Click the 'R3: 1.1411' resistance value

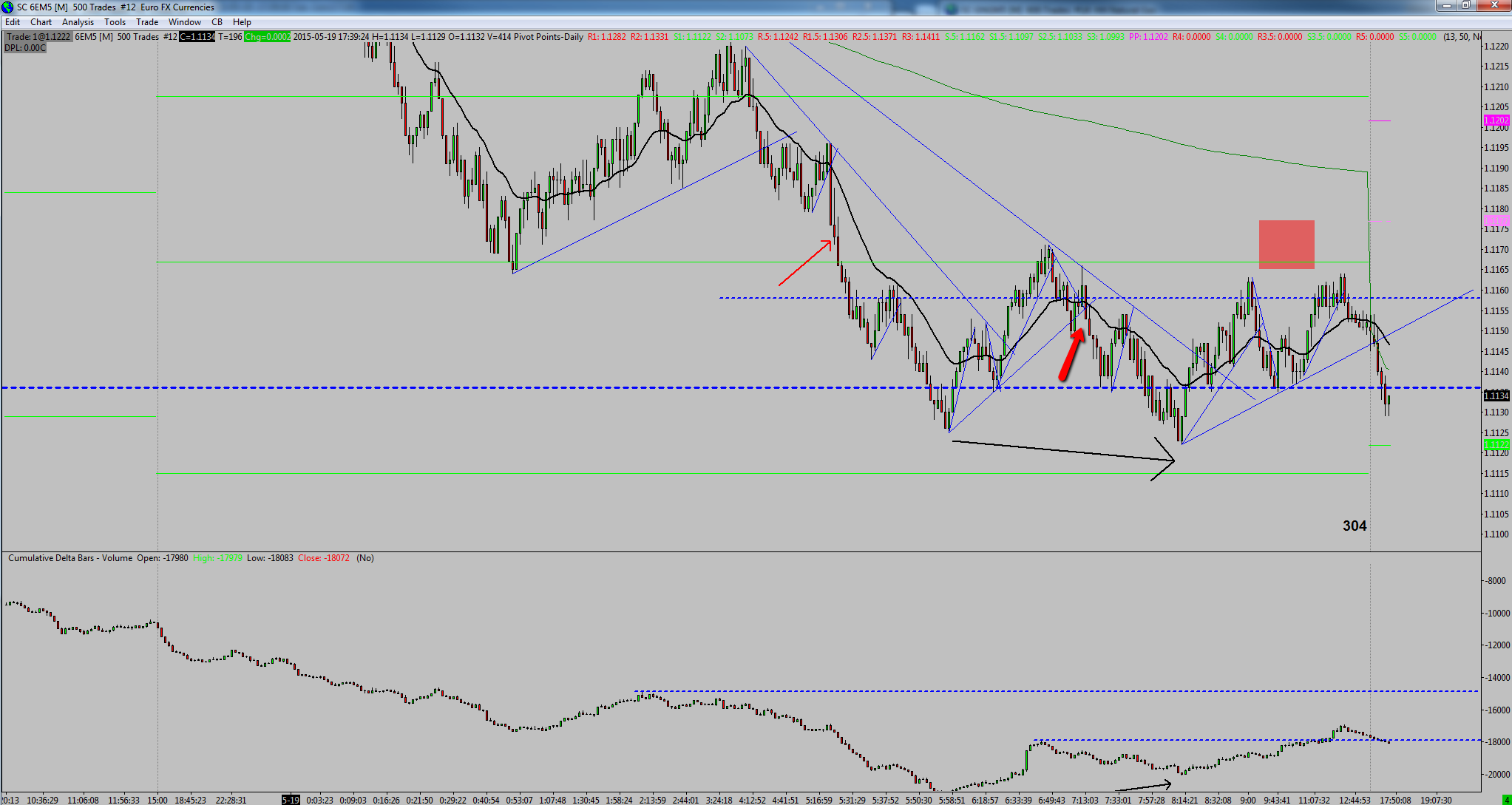click(x=921, y=37)
